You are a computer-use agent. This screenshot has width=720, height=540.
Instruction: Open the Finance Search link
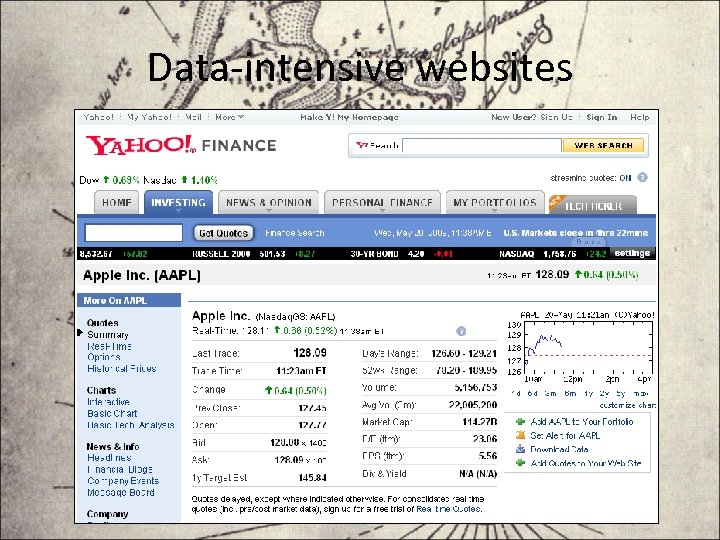295,233
